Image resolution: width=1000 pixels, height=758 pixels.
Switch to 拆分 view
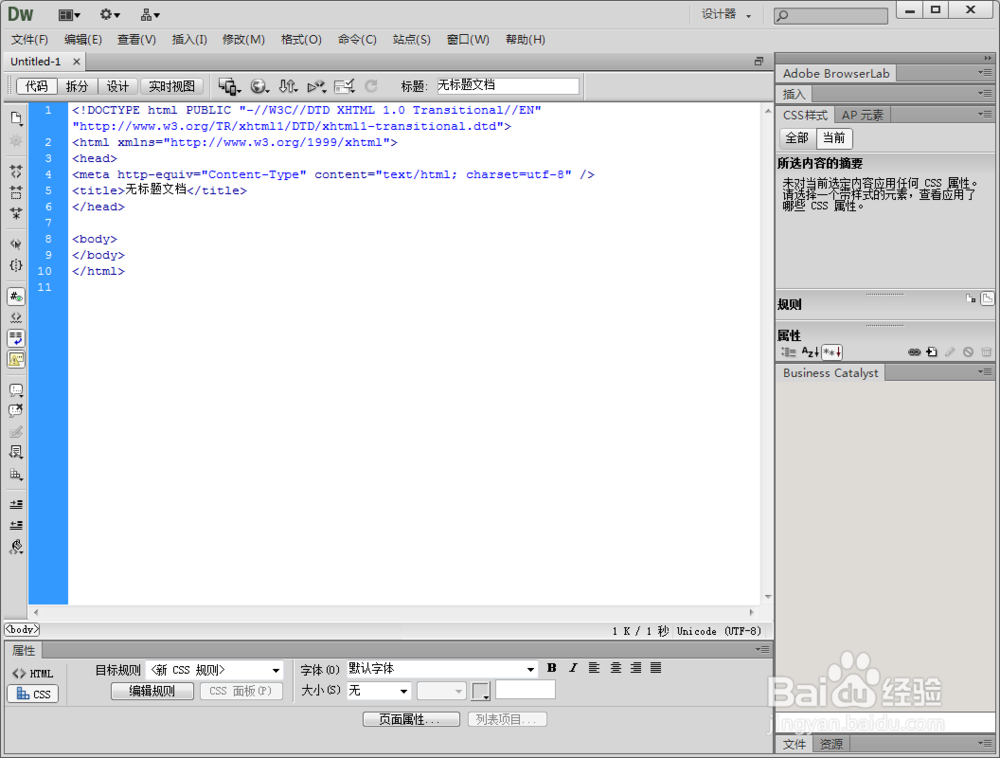click(77, 86)
